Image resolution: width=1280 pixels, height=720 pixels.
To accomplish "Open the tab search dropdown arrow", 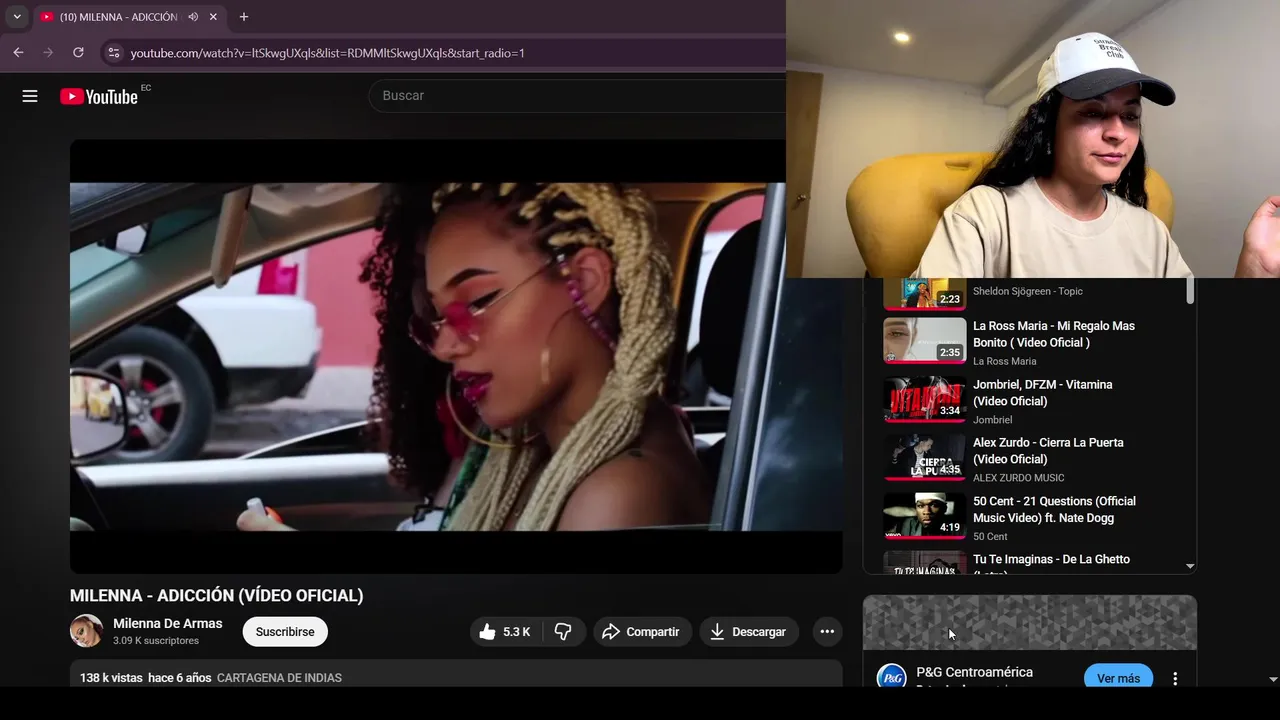I will (17, 17).
